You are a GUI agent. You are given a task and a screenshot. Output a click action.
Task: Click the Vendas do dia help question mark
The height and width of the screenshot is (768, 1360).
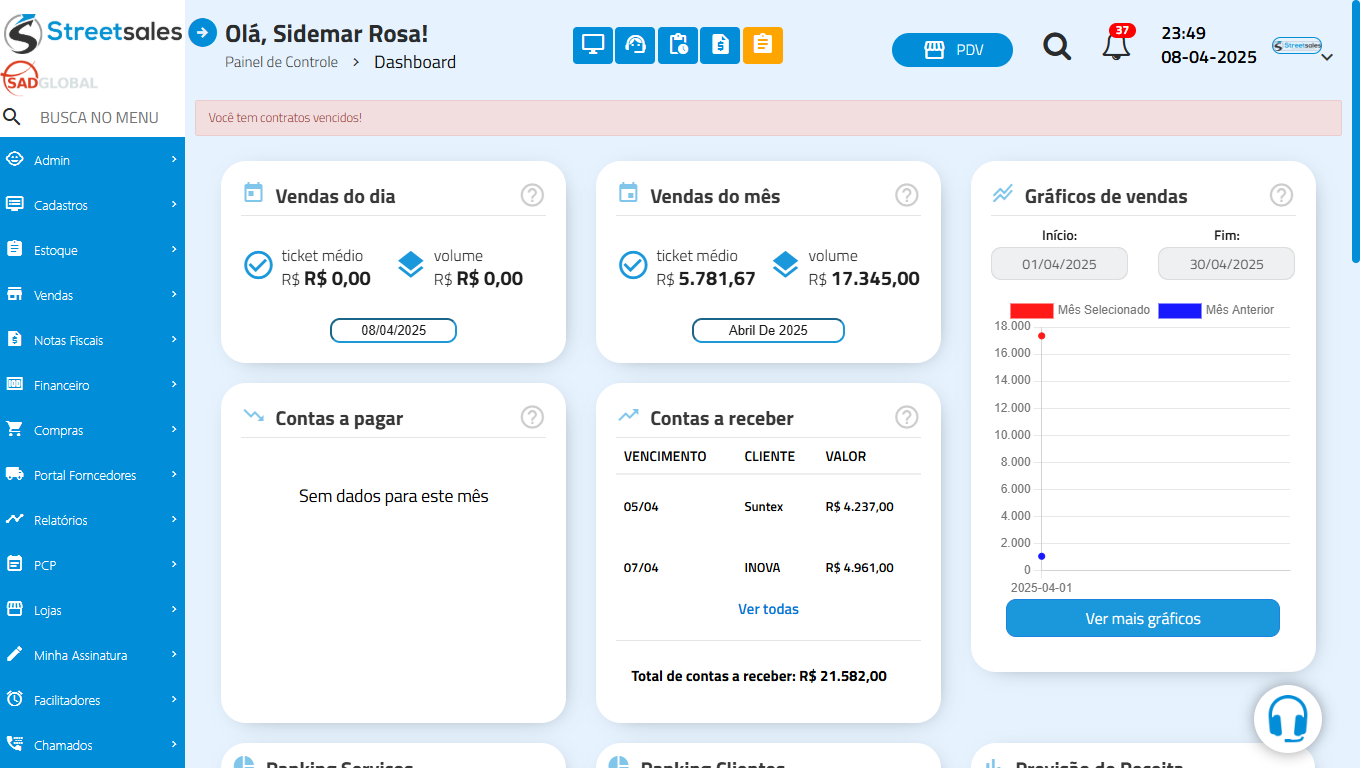pos(531,195)
